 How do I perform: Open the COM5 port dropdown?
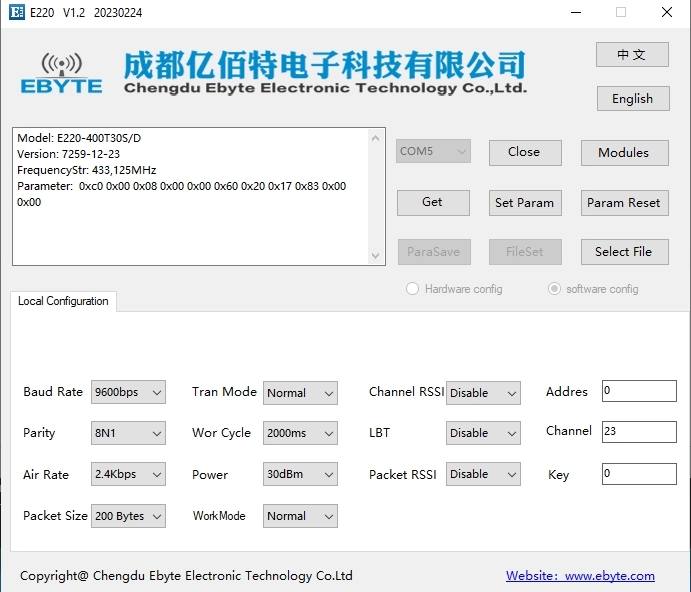(x=433, y=151)
